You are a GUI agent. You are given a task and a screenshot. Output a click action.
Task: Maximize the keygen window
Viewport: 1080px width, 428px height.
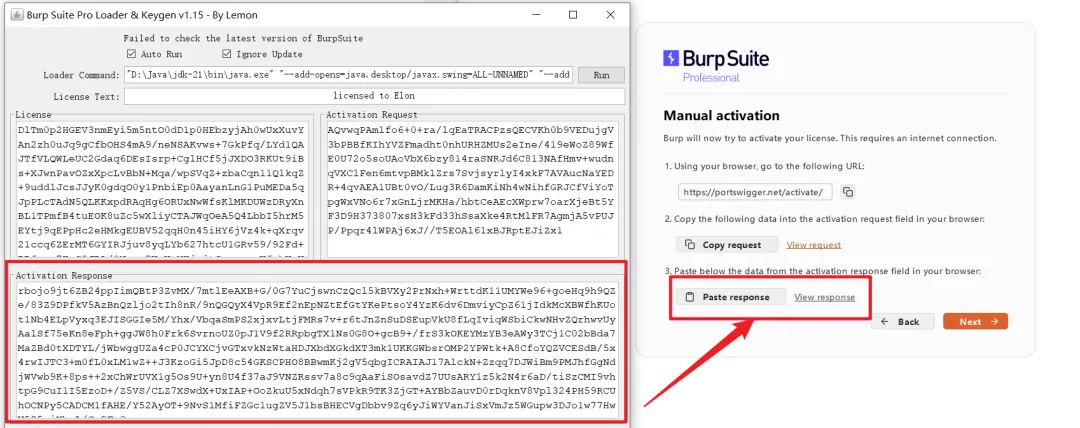[x=573, y=14]
